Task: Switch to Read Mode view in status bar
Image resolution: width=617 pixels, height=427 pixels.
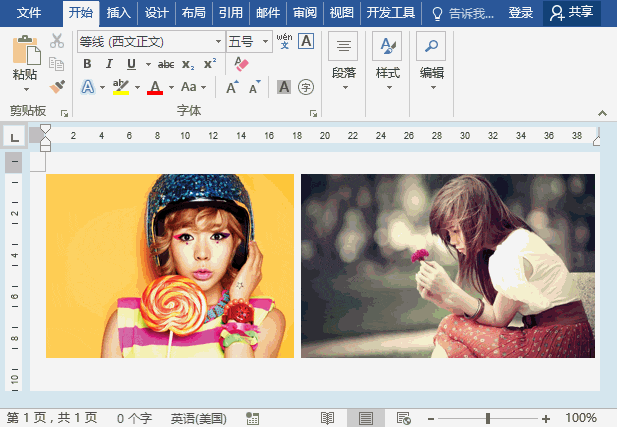Action: point(327,418)
